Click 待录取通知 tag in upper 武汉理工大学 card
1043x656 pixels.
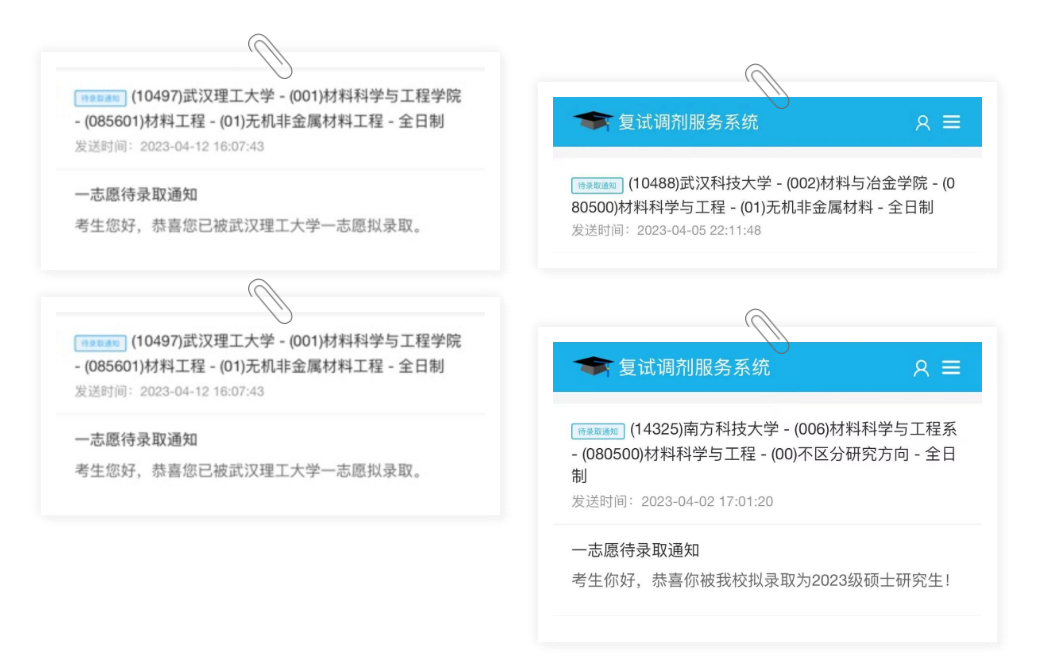[100, 98]
